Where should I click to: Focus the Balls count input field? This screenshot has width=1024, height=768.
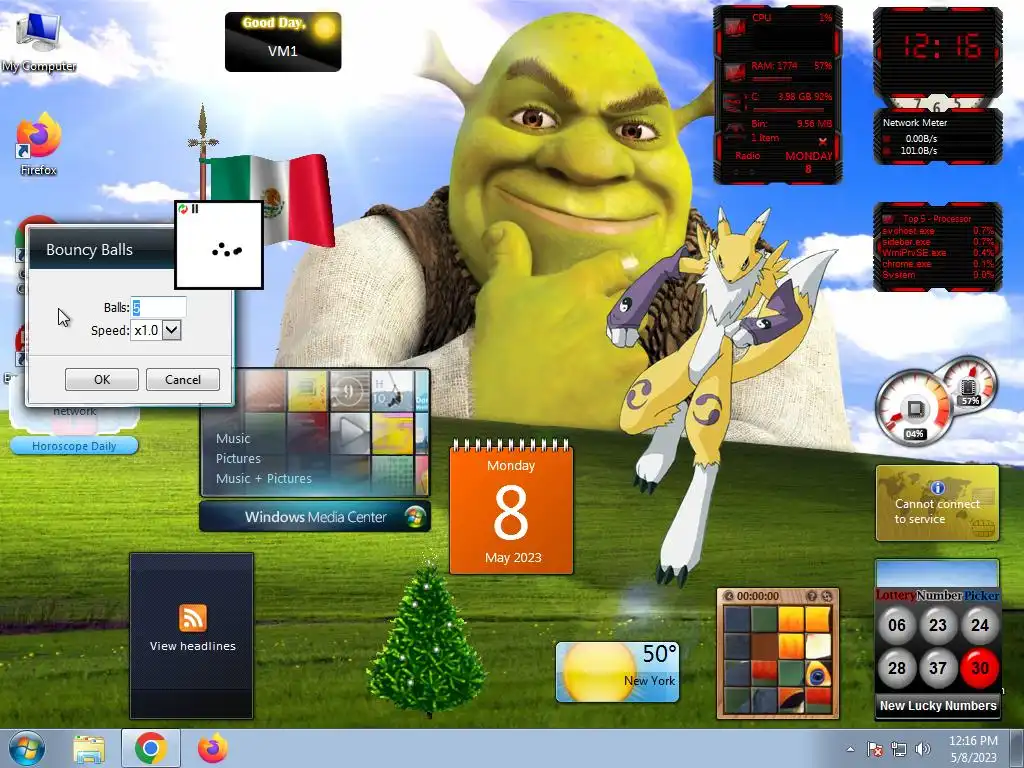[159, 307]
